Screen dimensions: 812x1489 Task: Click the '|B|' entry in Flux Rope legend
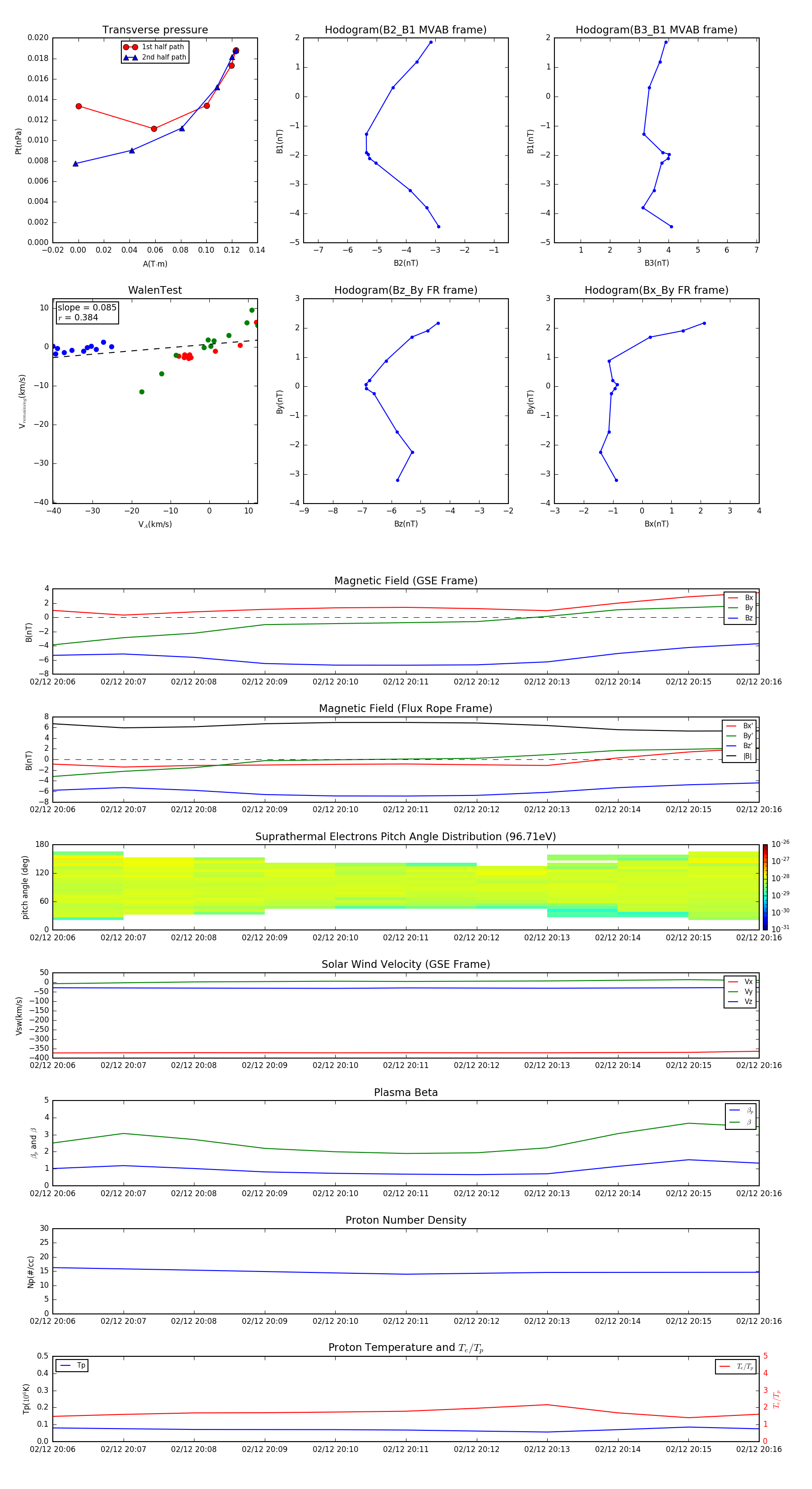pyautogui.click(x=739, y=756)
